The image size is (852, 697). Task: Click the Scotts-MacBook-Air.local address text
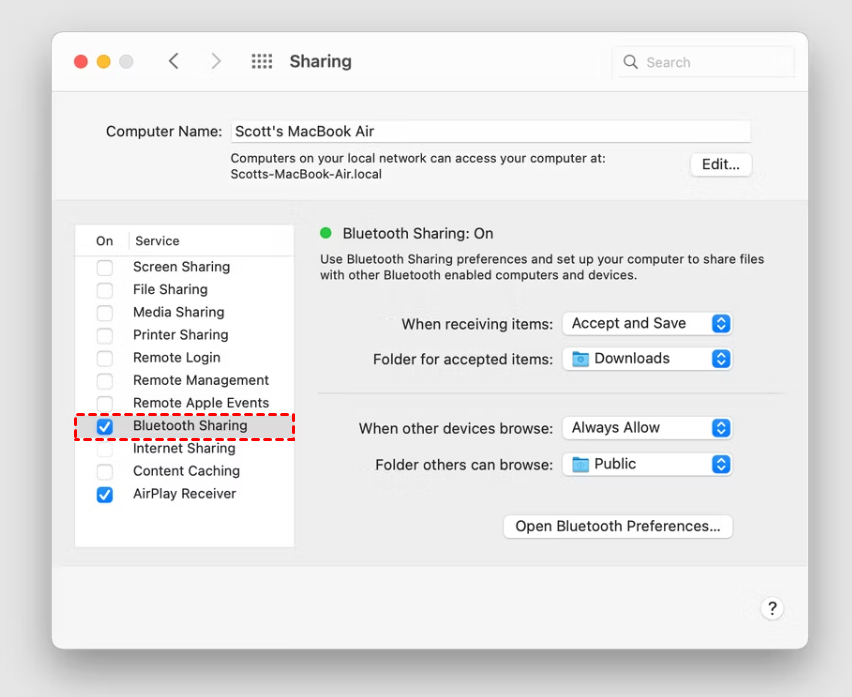pos(306,174)
